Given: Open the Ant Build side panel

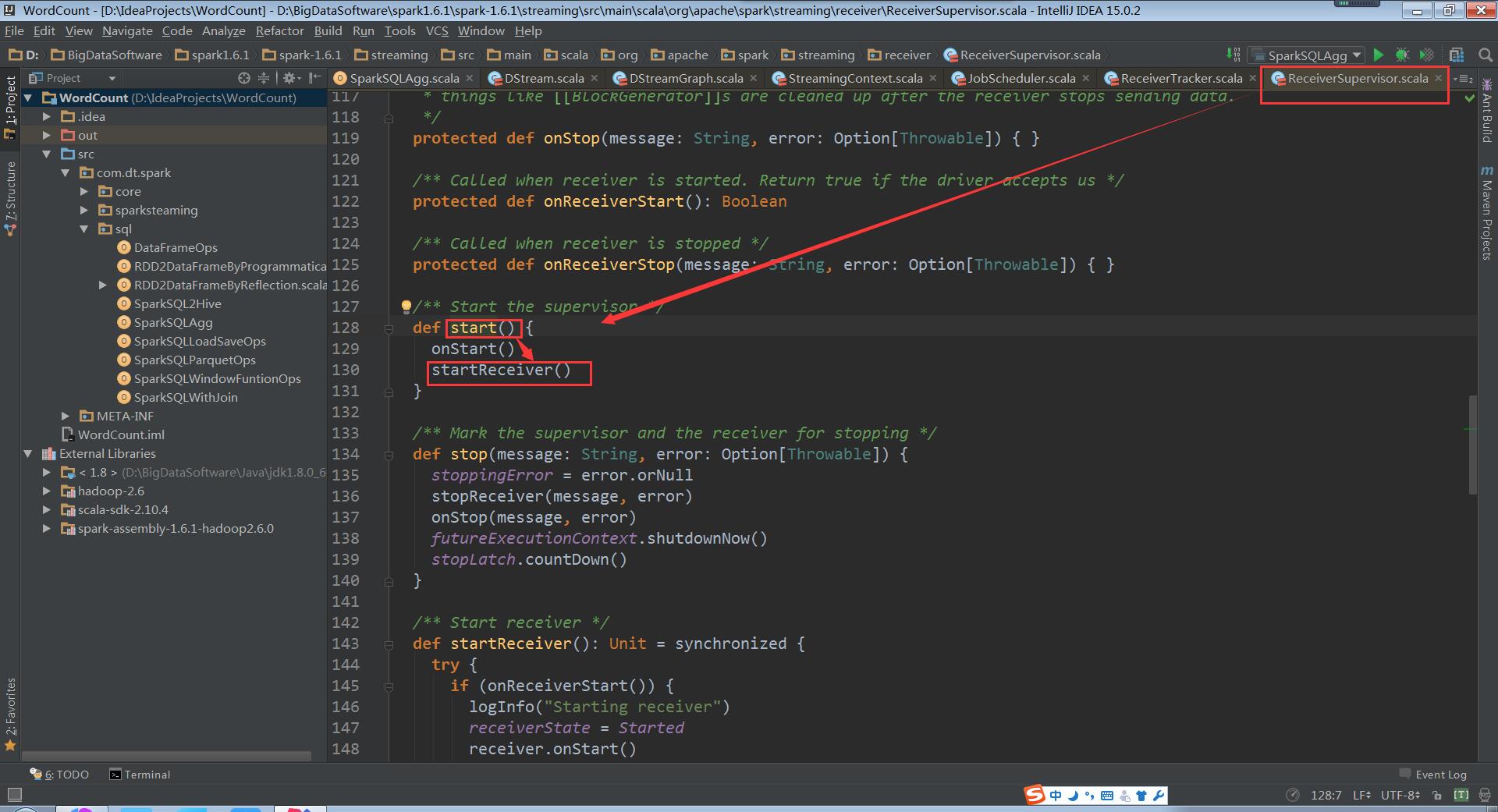Looking at the screenshot, I should (x=1486, y=109).
